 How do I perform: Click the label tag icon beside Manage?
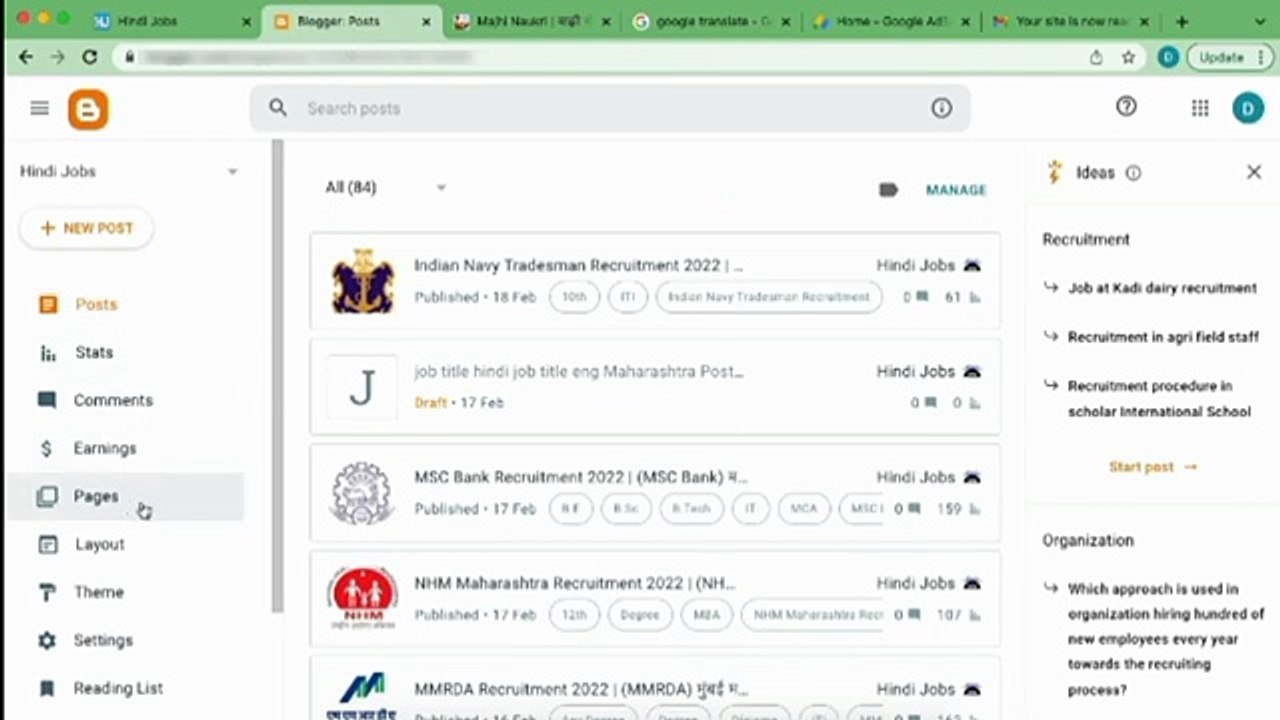[x=888, y=190]
